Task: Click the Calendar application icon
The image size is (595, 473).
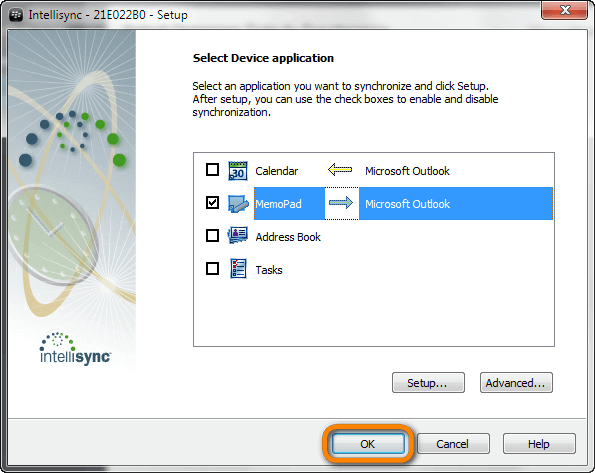Action: coord(238,170)
